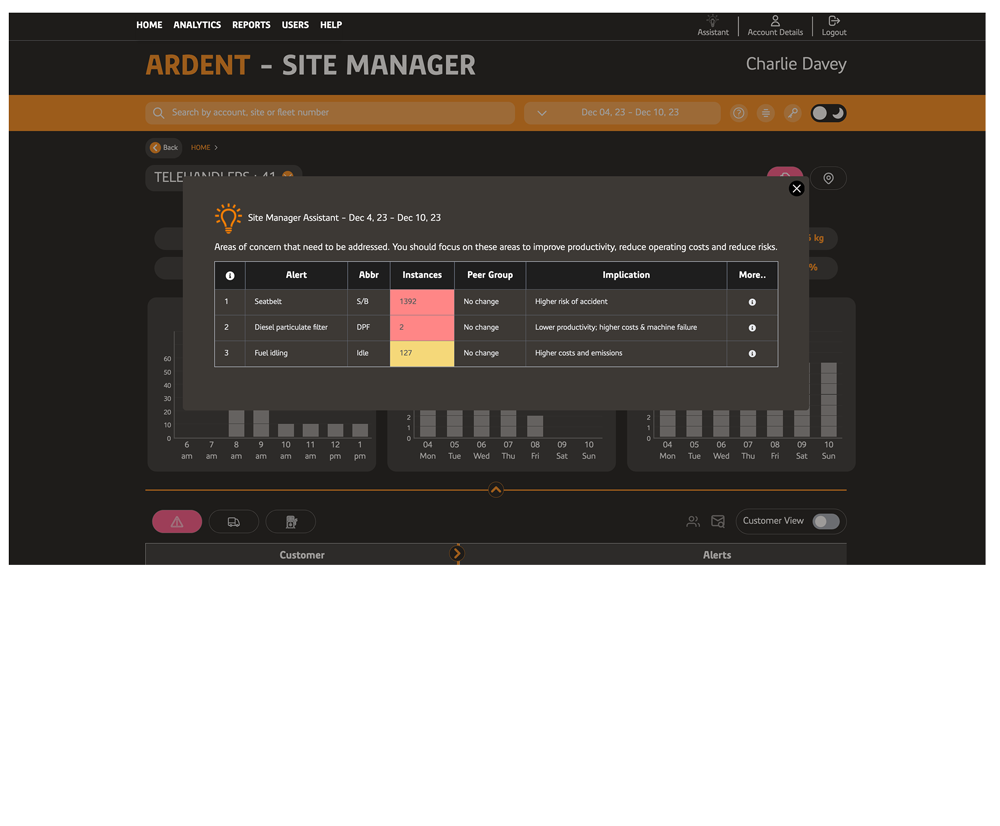This screenshot has height=826, width=1000.
Task: Click the Charlie Davey user name
Action: click(796, 64)
